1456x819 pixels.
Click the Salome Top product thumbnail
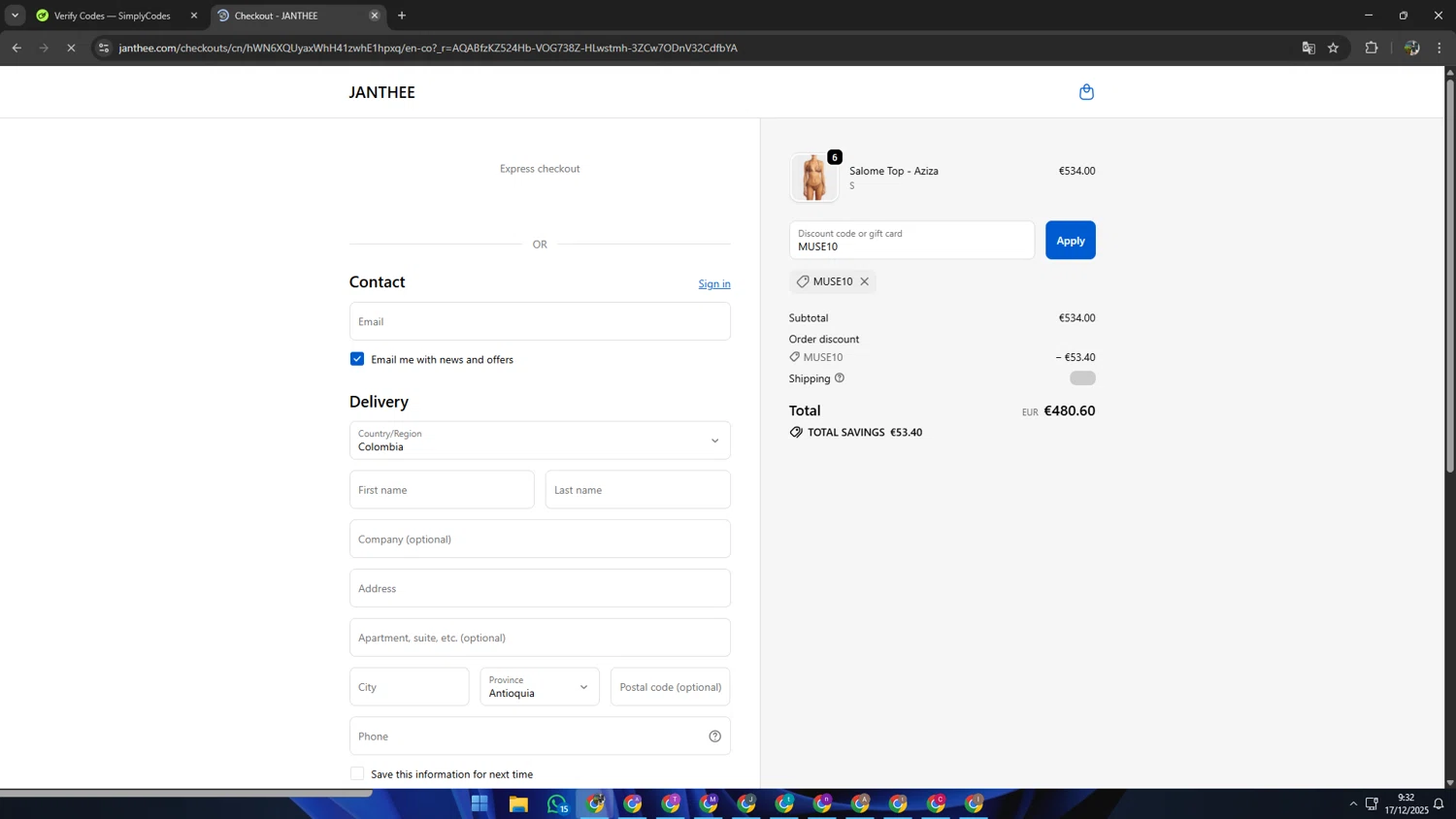click(x=813, y=178)
